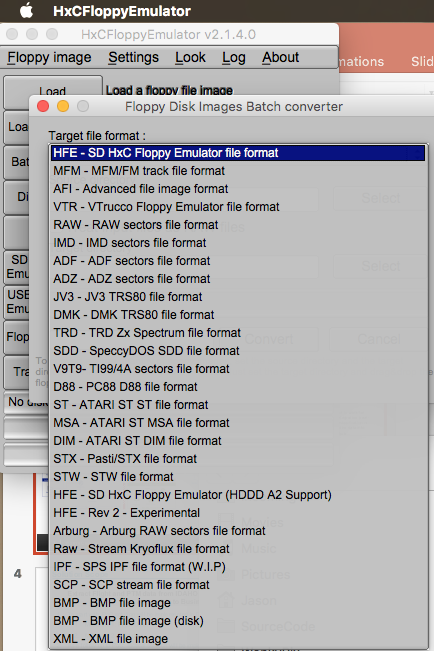434x651 pixels.
Task: Choose V9T9- TI99/4A sectors file format
Action: click(x=238, y=369)
